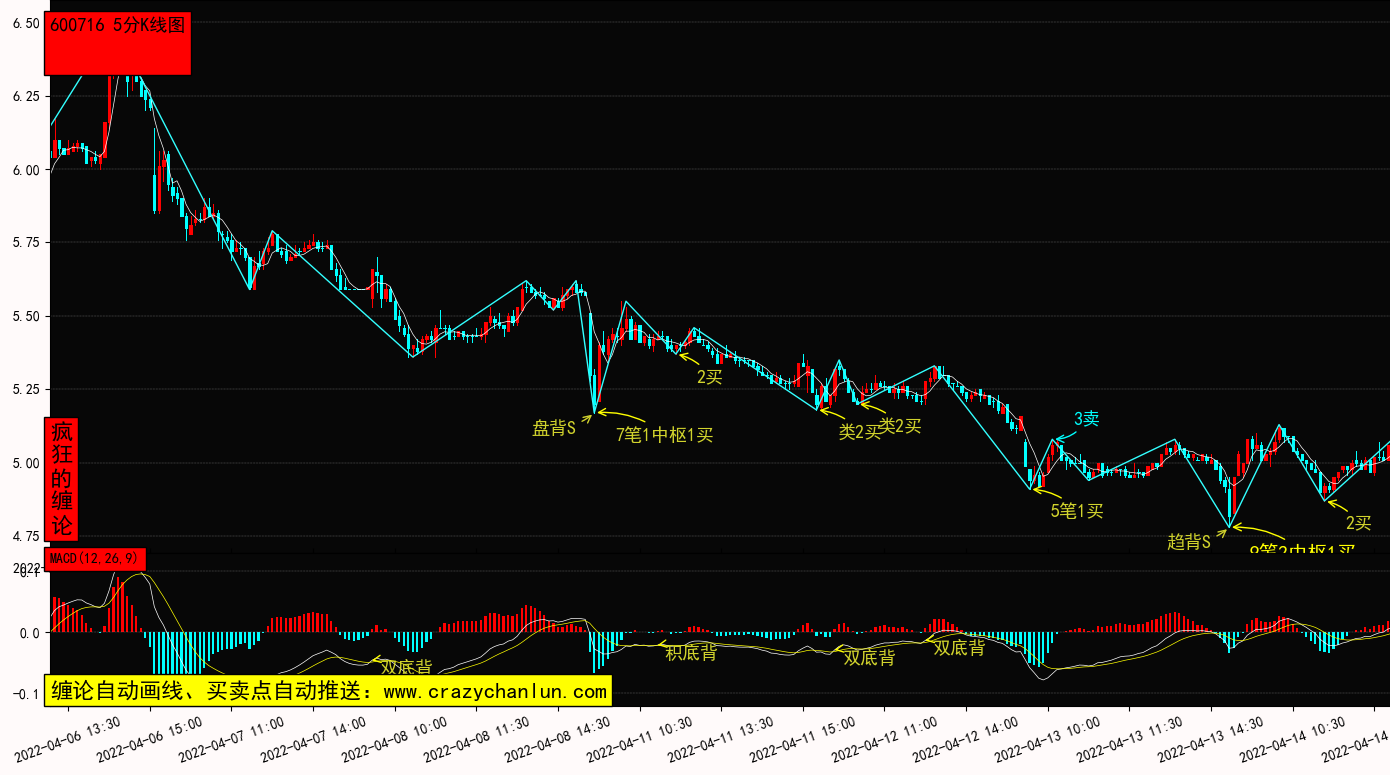Screen dimensions: 1390x775
Task: Click the 6.00 price axis label
Action: pyautogui.click(x=26, y=170)
